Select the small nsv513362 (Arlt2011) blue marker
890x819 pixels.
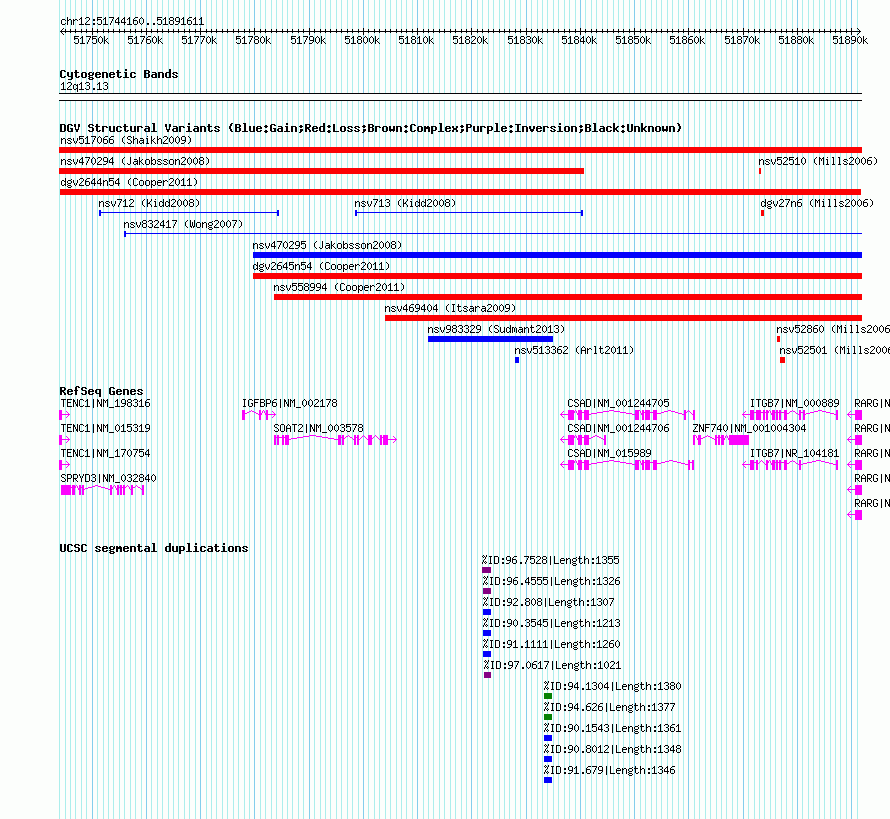tap(517, 360)
